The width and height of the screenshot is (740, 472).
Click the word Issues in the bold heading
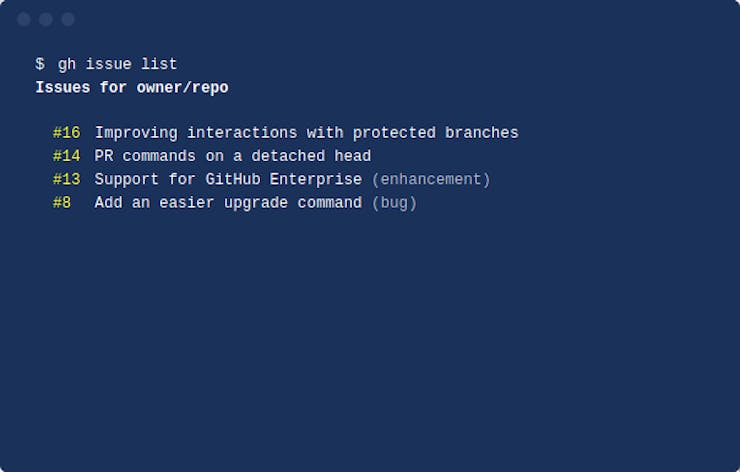63,88
